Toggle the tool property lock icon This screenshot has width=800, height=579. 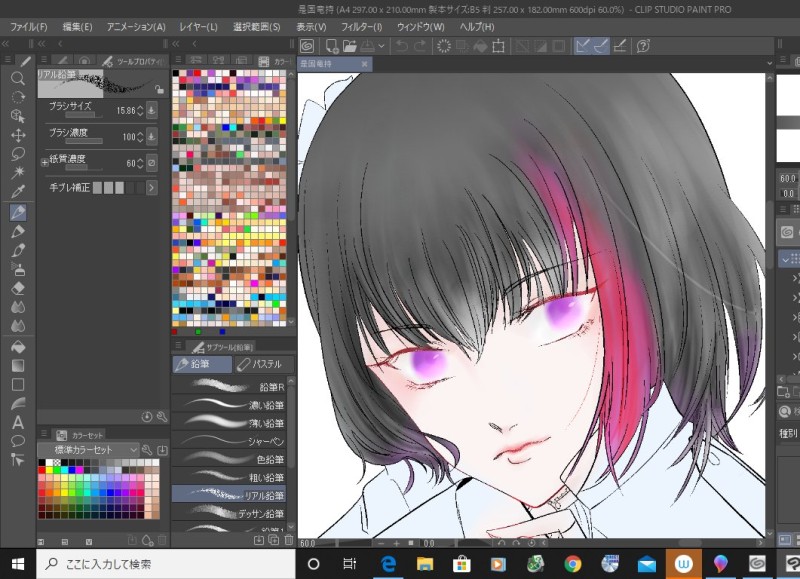(160, 89)
